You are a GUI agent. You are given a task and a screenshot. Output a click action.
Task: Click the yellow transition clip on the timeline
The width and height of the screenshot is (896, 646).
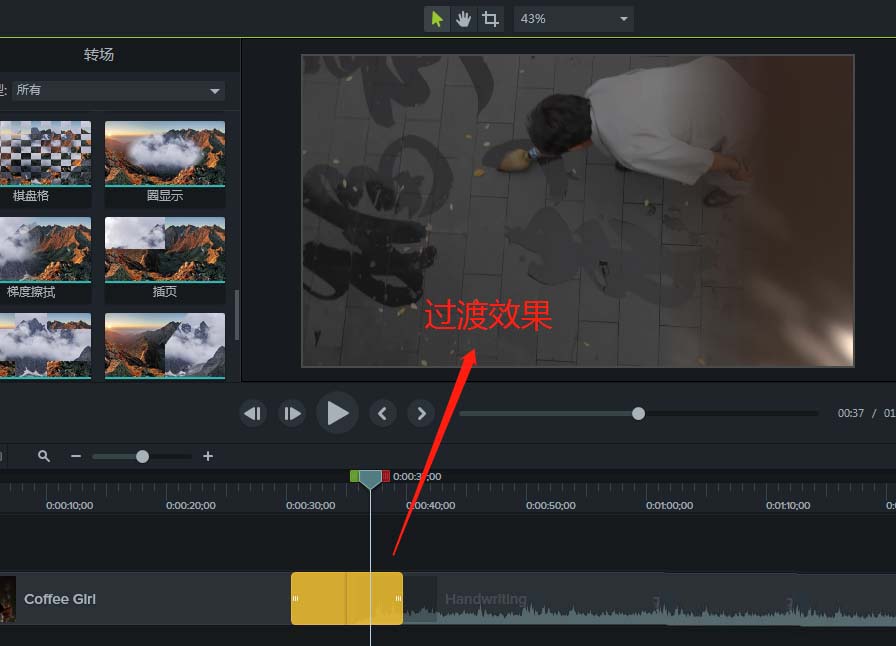347,598
